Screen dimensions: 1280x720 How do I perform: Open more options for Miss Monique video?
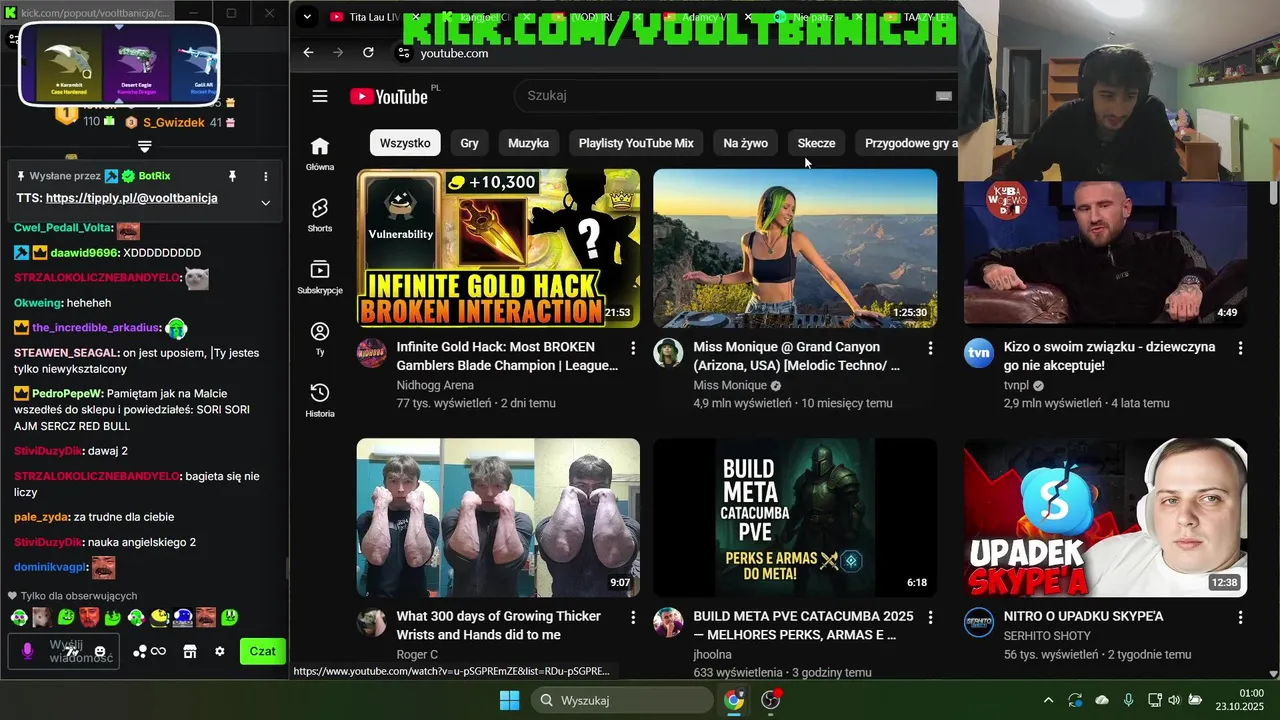click(930, 348)
